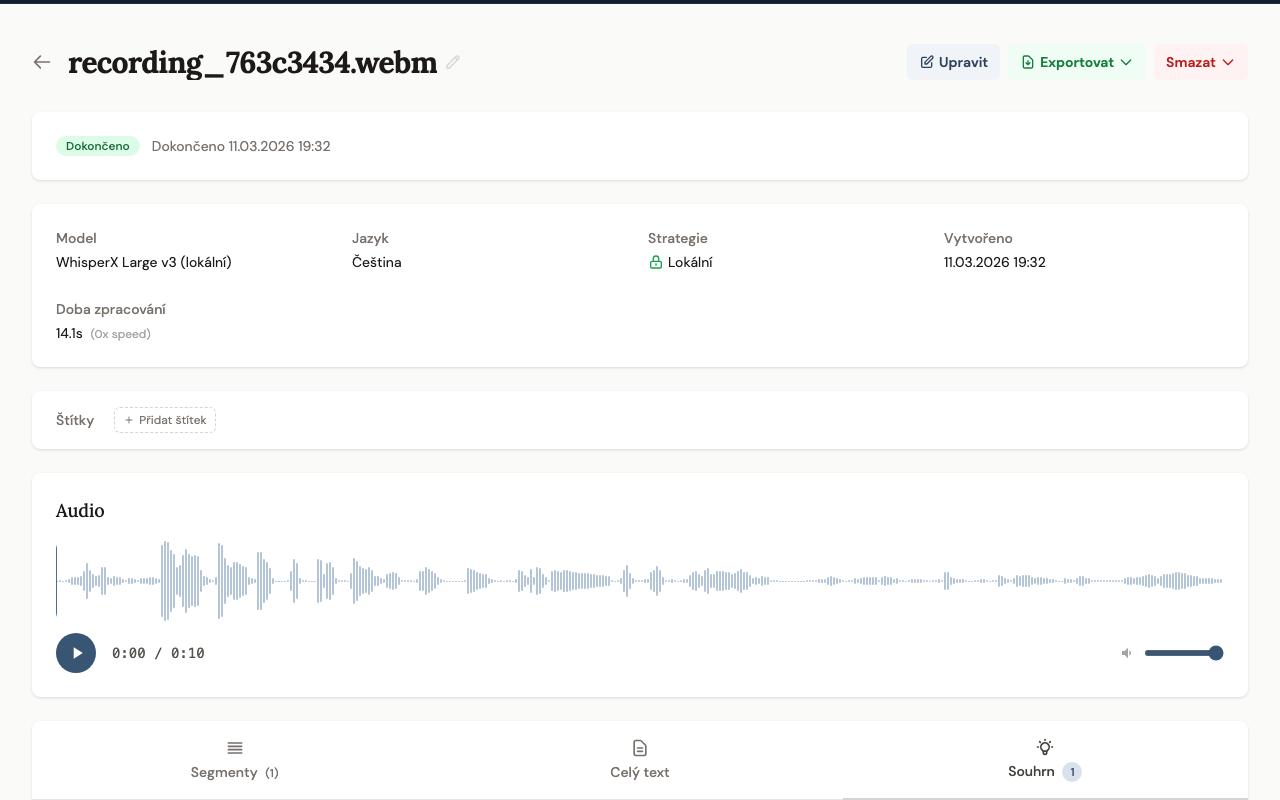
Task: Click the Dokončeno status badge
Action: (x=98, y=146)
